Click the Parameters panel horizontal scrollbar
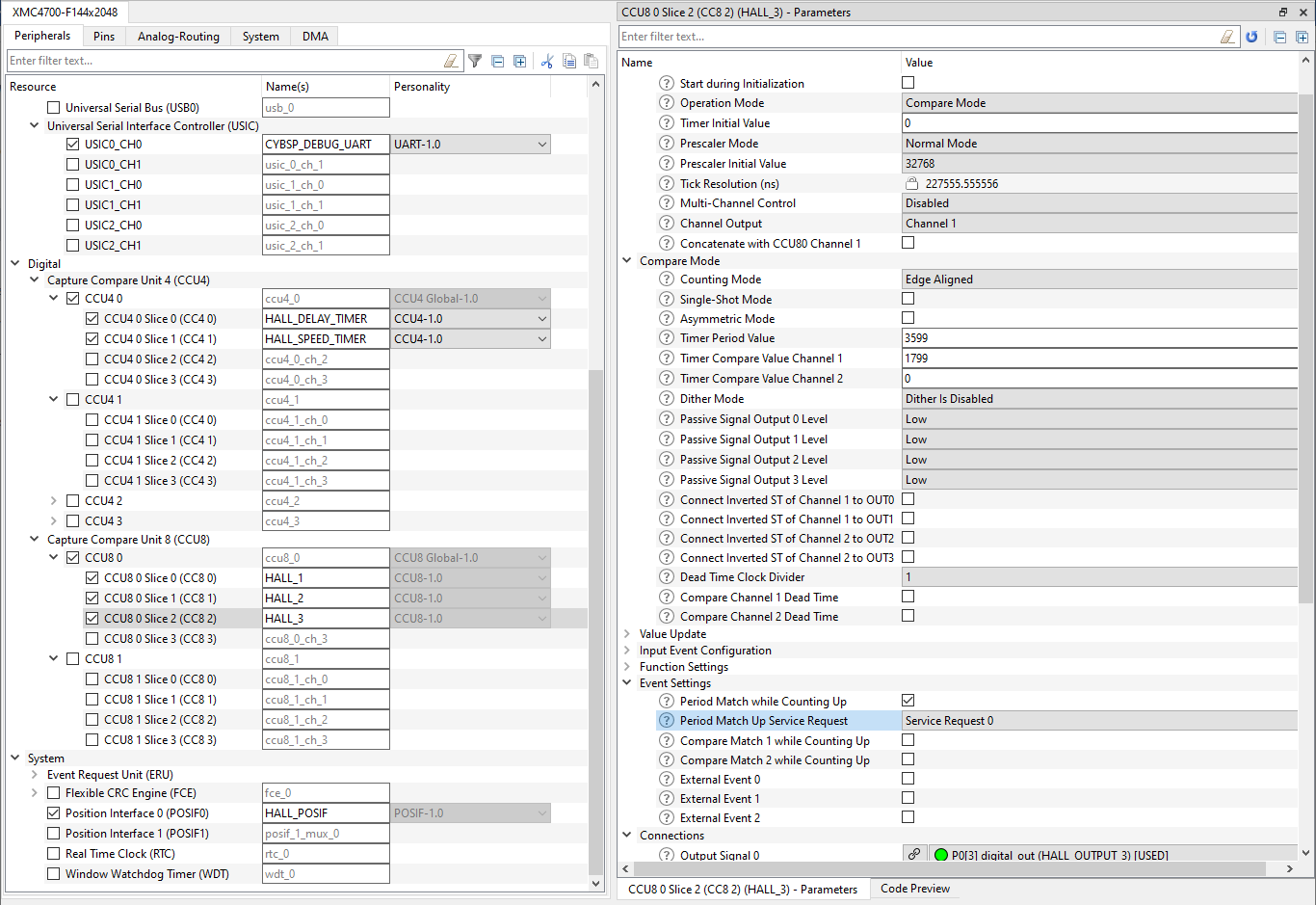Screen dimensions: 1316x905 (950, 869)
